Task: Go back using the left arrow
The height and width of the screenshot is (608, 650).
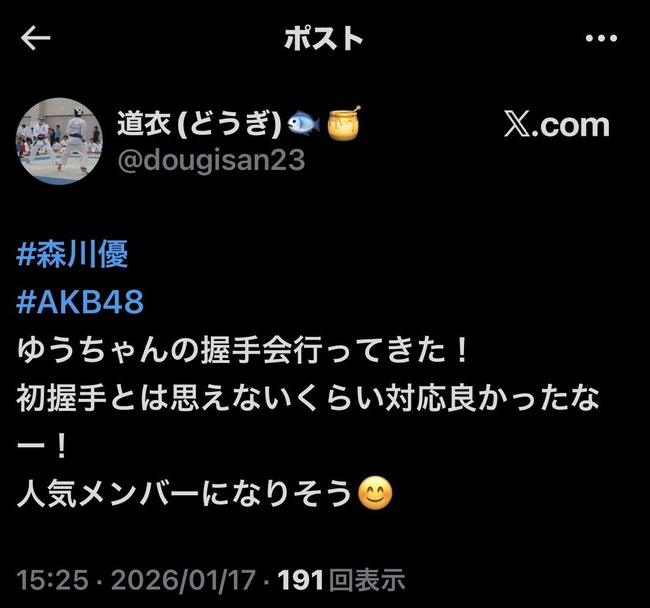Action: (35, 38)
